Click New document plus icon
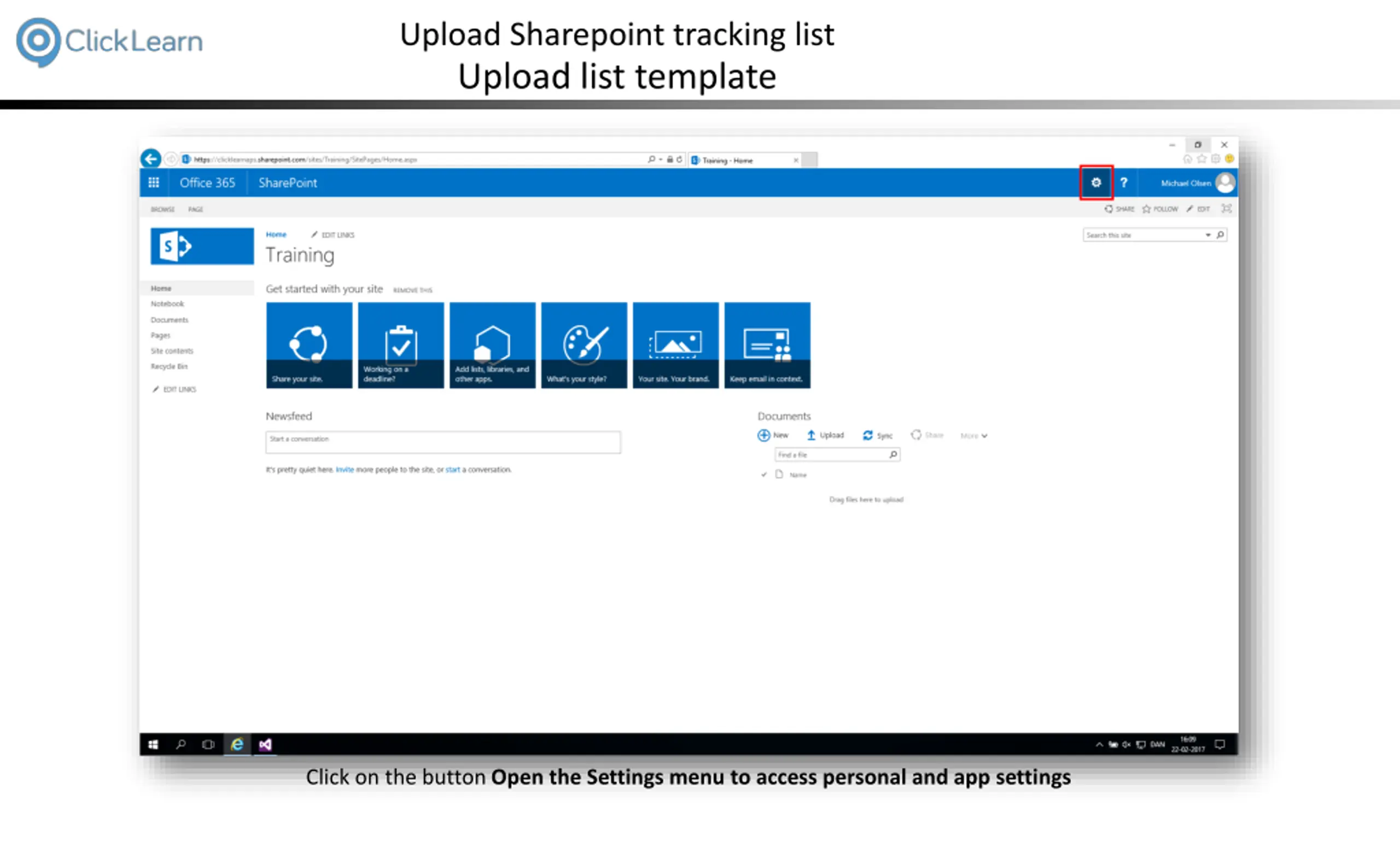Screen dimensions: 1400x849 (763, 435)
